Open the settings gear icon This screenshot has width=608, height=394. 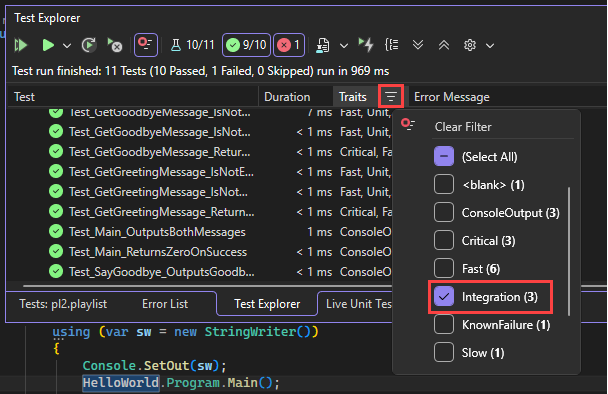(x=470, y=45)
